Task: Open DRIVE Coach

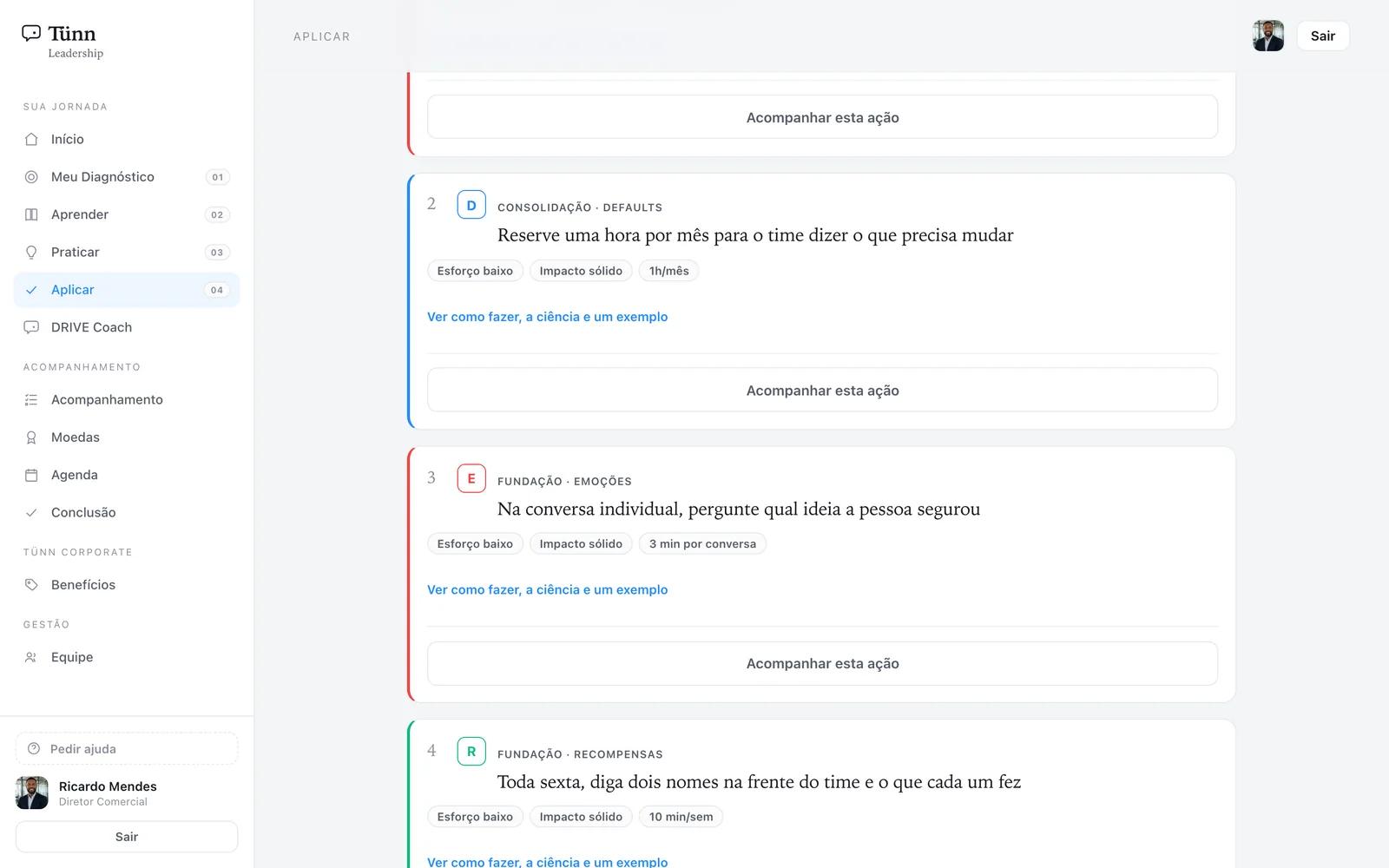Action: 127,327
